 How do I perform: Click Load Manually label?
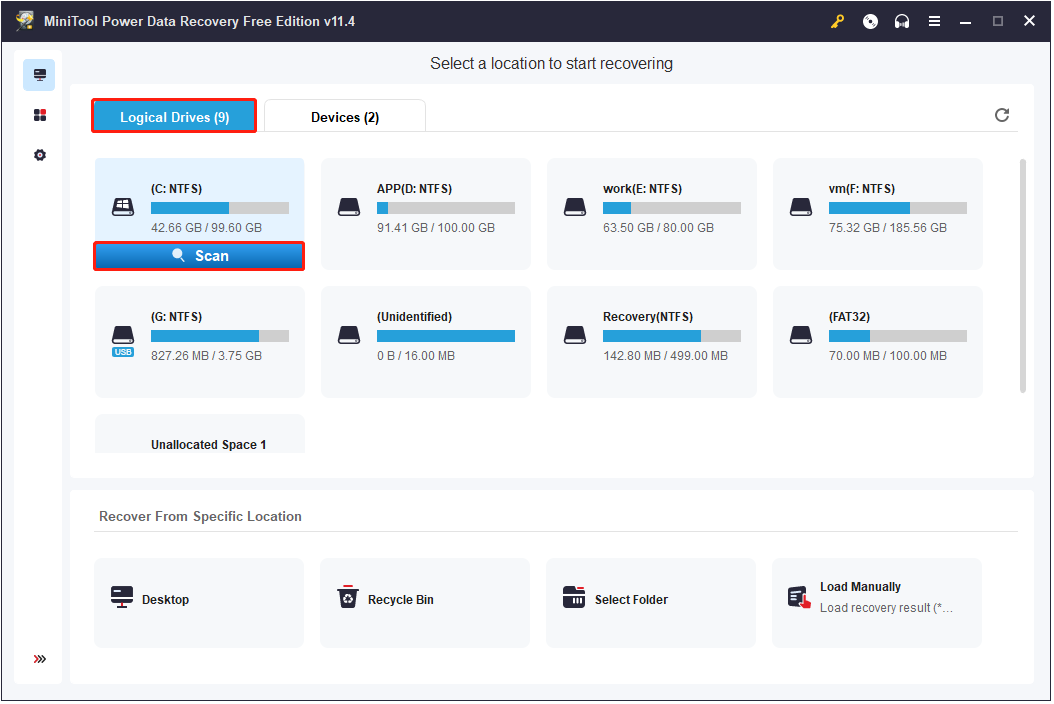click(860, 587)
